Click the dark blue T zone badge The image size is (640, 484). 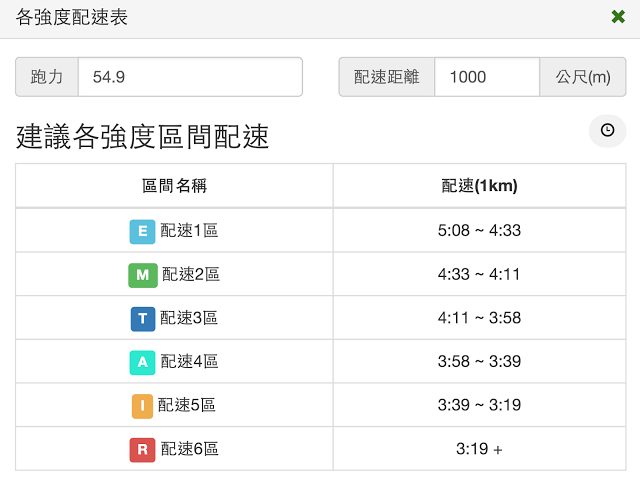143,319
